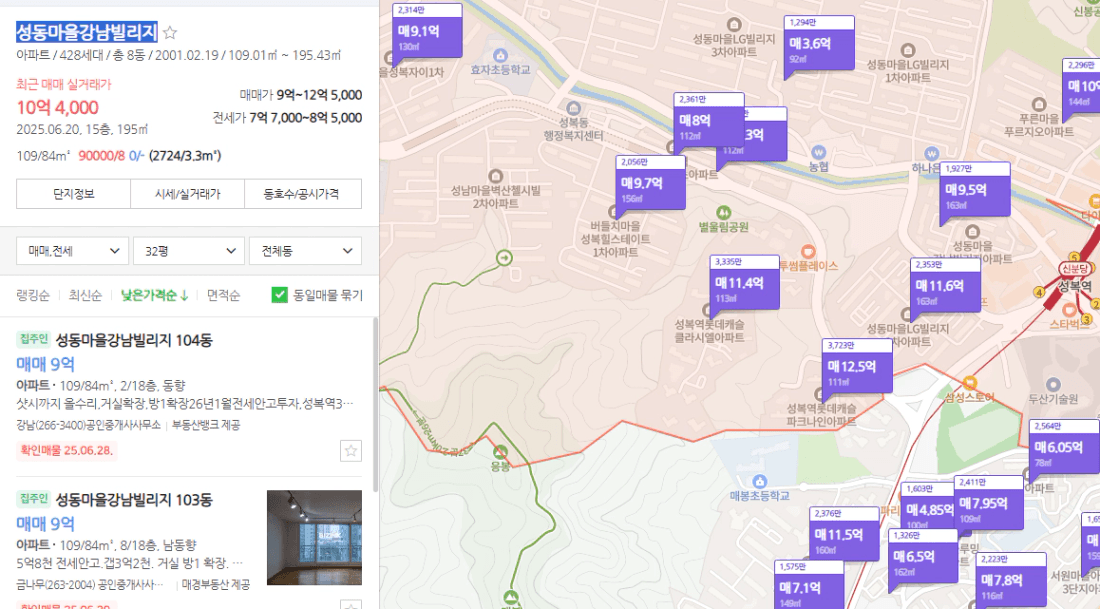1100x609 pixels.
Task: Sort listings by 최신순
Action: 85,295
